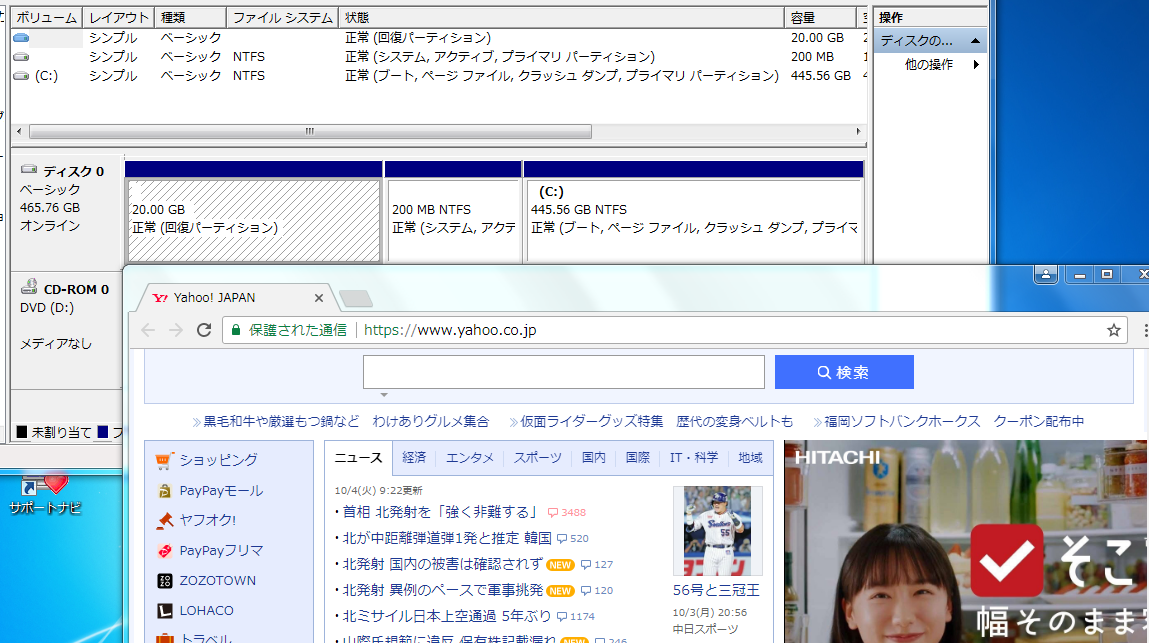Switch to 地域 news tab
Screen dimensions: 1149x643
point(750,458)
